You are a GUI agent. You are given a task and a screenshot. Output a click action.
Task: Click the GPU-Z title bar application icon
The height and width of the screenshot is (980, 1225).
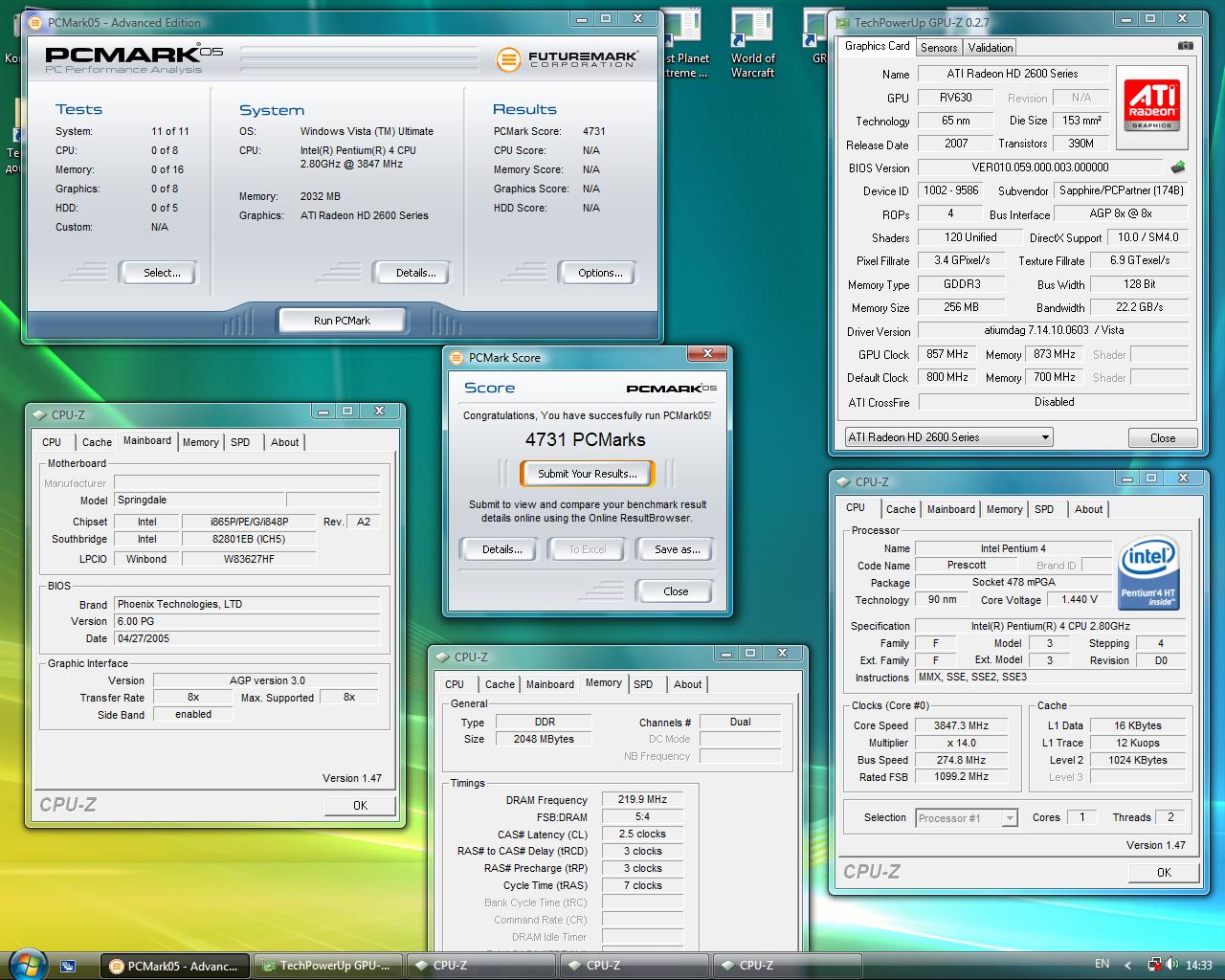(843, 22)
